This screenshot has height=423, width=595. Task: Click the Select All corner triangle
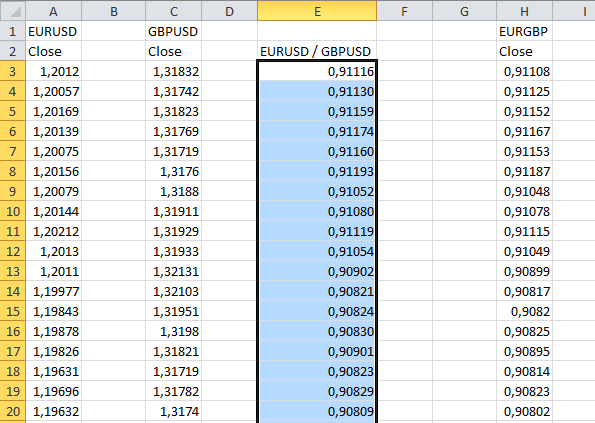click(x=13, y=11)
